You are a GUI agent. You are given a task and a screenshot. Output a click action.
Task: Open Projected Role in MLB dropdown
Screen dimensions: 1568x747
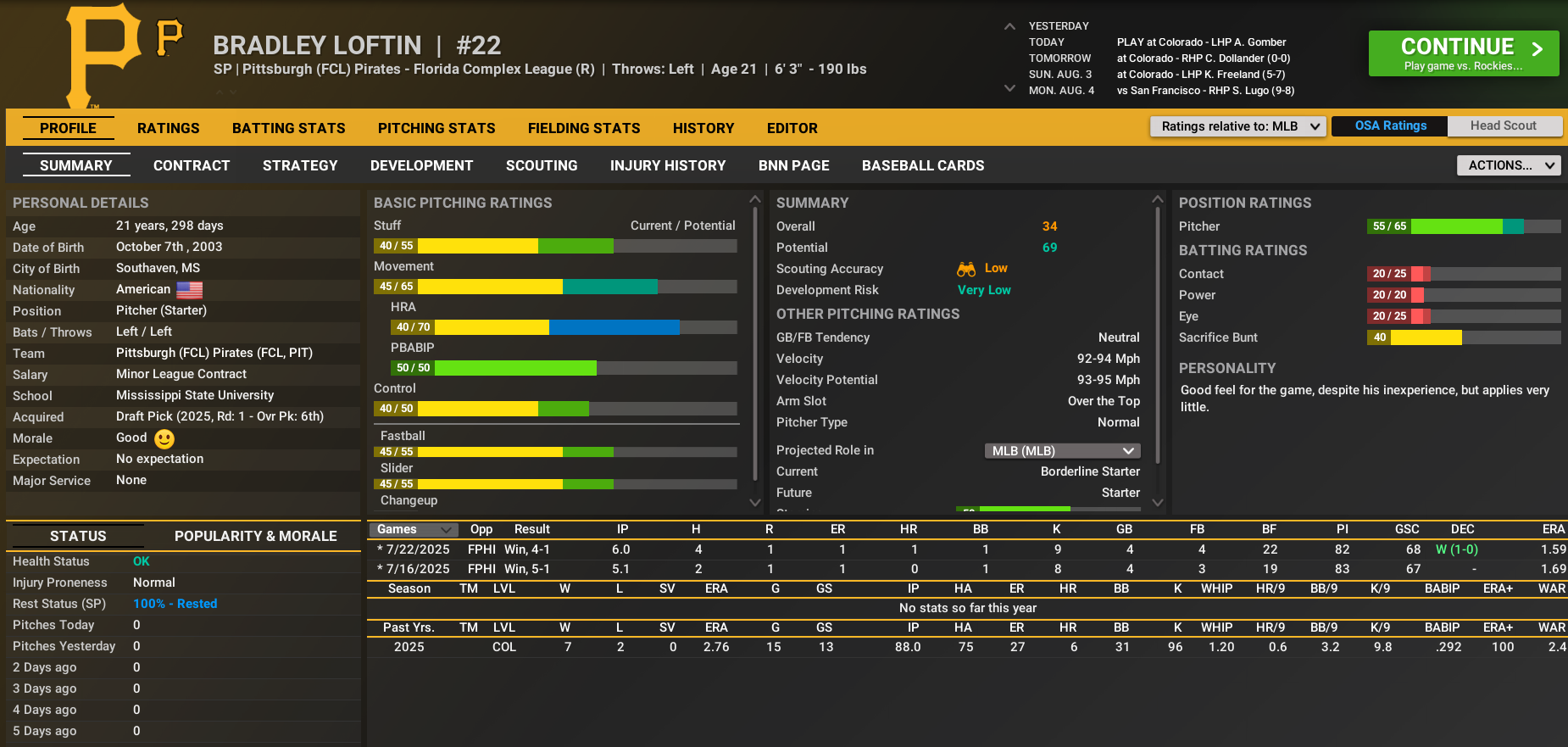[x=1062, y=451]
